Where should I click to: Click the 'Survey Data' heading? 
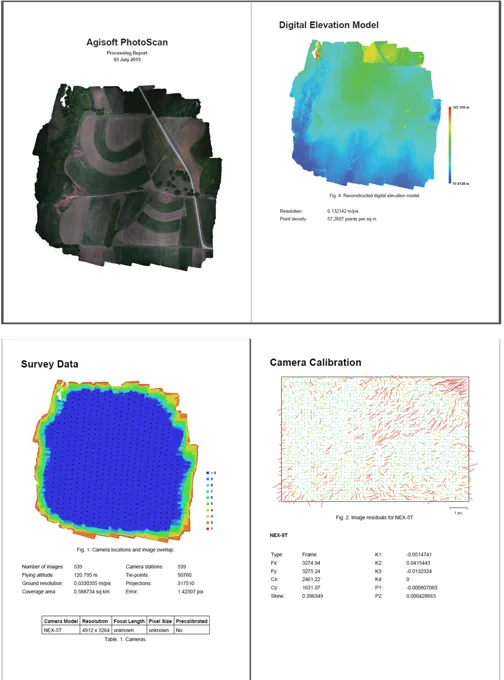pyautogui.click(x=50, y=364)
